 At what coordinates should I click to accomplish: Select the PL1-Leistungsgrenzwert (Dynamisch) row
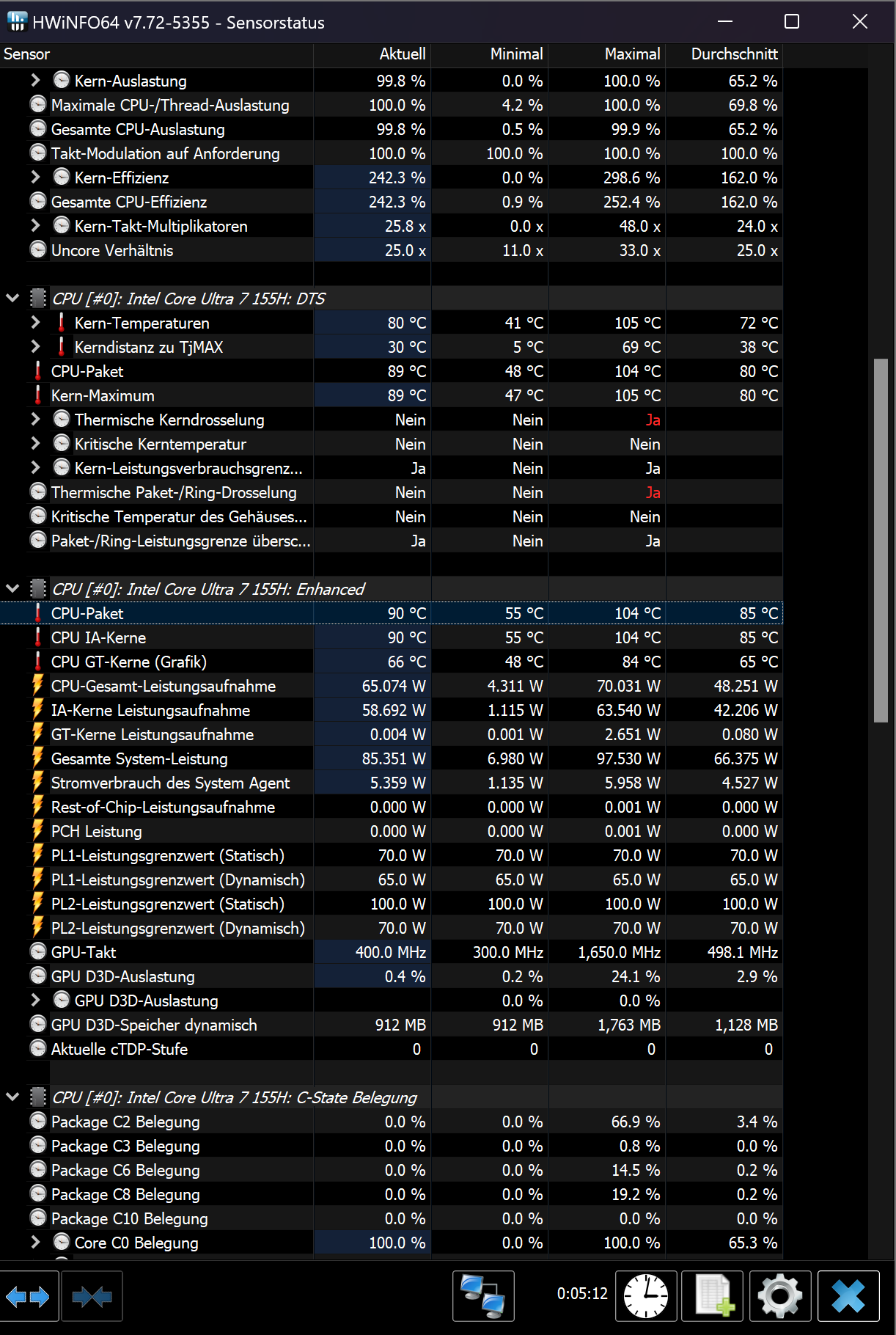(392, 879)
